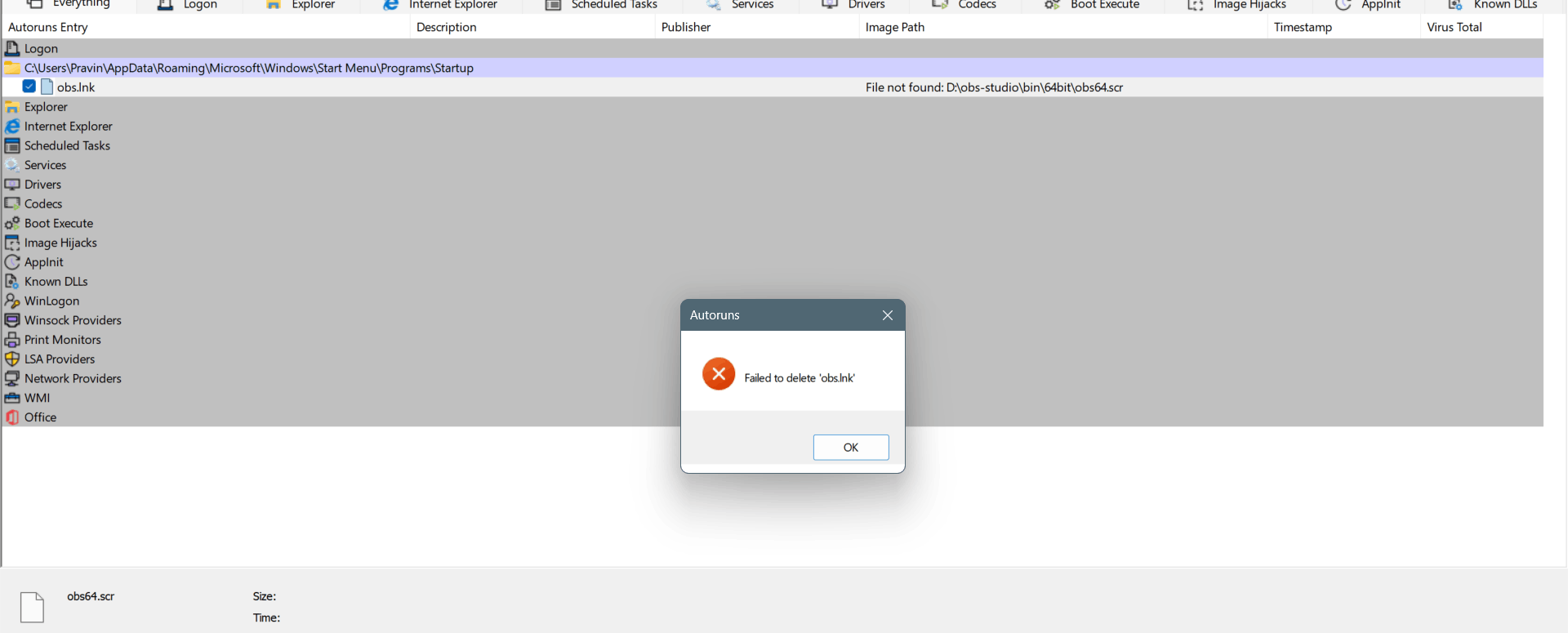The image size is (1568, 633).
Task: Click the Explorer category icon in list
Action: coord(12,107)
